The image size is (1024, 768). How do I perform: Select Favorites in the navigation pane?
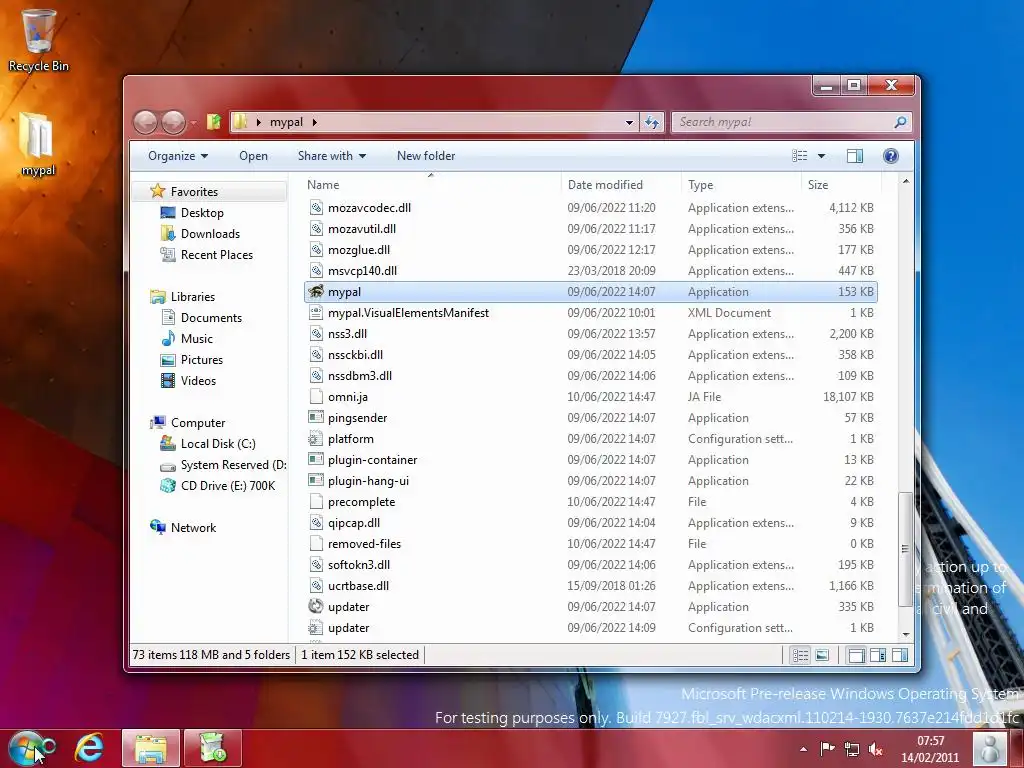(194, 191)
